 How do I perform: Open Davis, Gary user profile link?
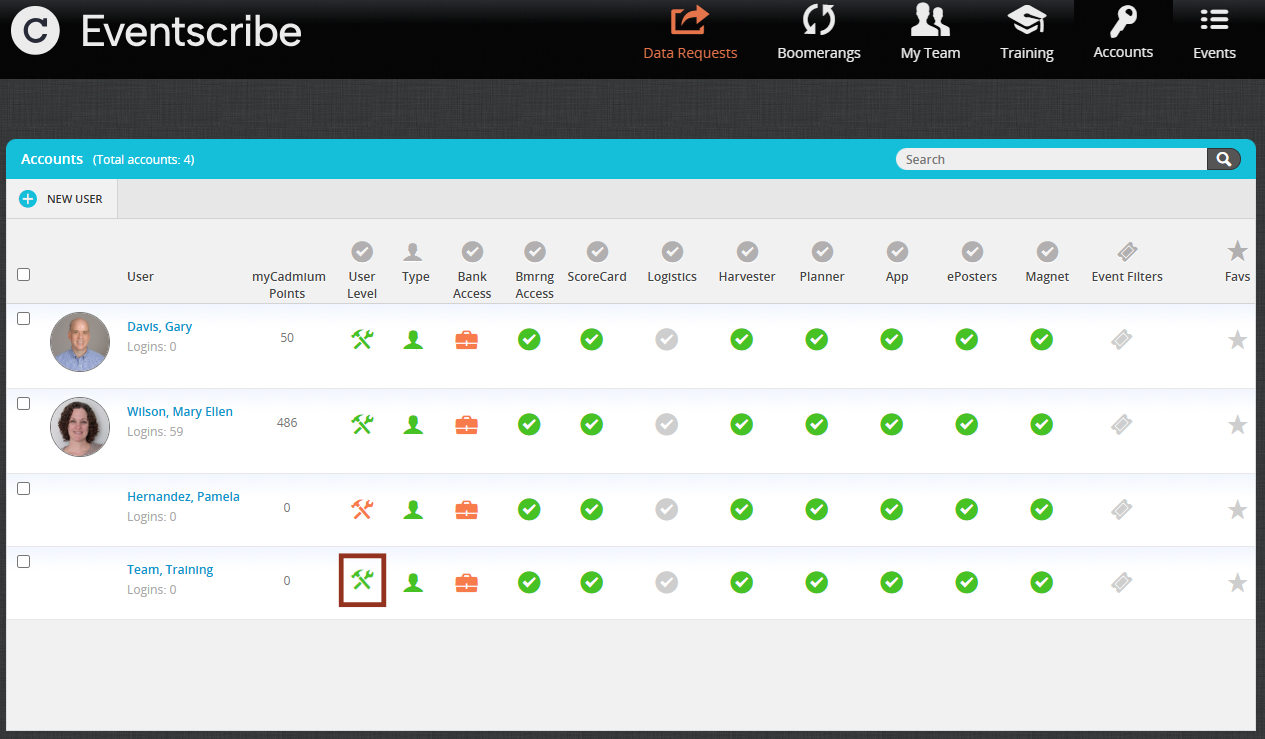pyautogui.click(x=160, y=327)
